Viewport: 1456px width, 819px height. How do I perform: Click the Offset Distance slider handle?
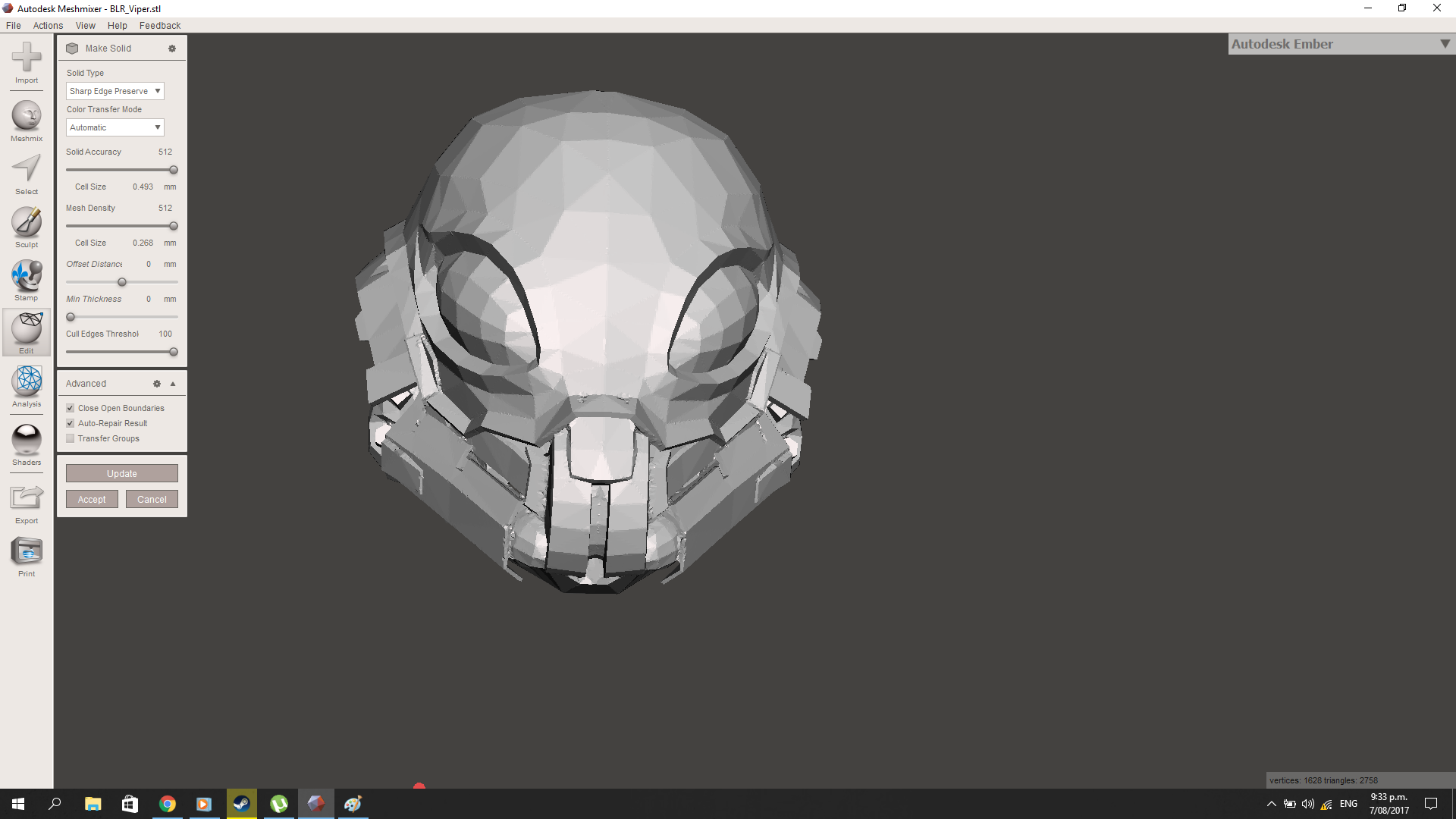[122, 282]
